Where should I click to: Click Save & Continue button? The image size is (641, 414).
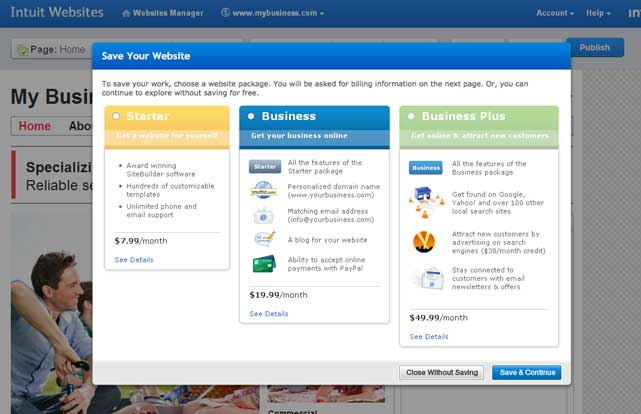tap(527, 372)
